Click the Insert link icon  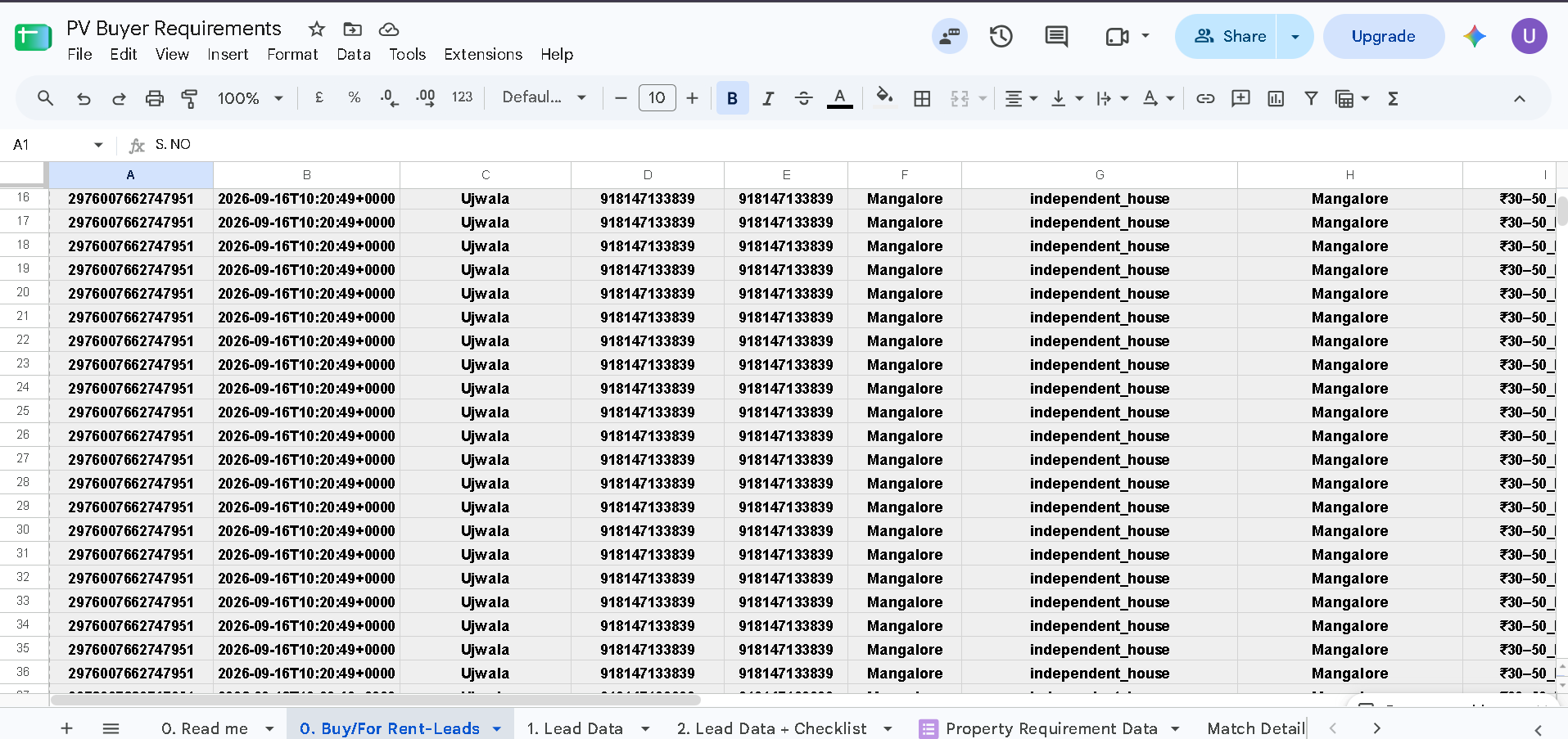coord(1205,98)
